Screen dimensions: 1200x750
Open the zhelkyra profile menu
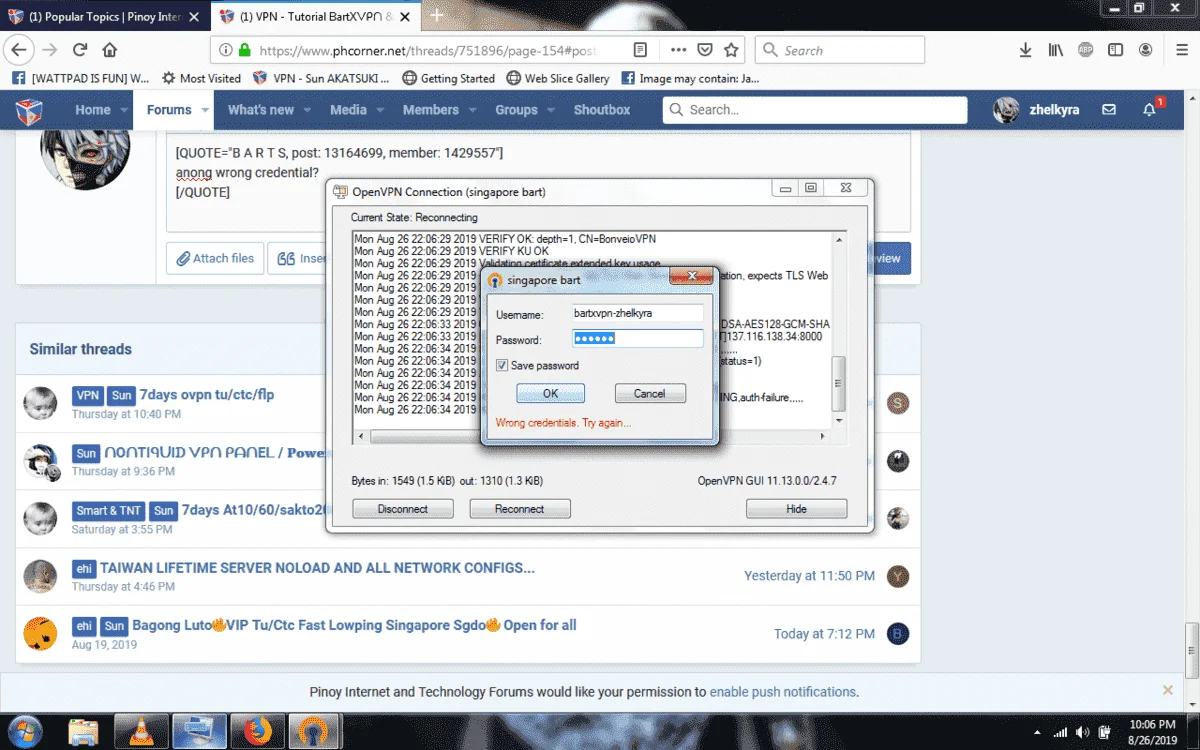click(1036, 110)
